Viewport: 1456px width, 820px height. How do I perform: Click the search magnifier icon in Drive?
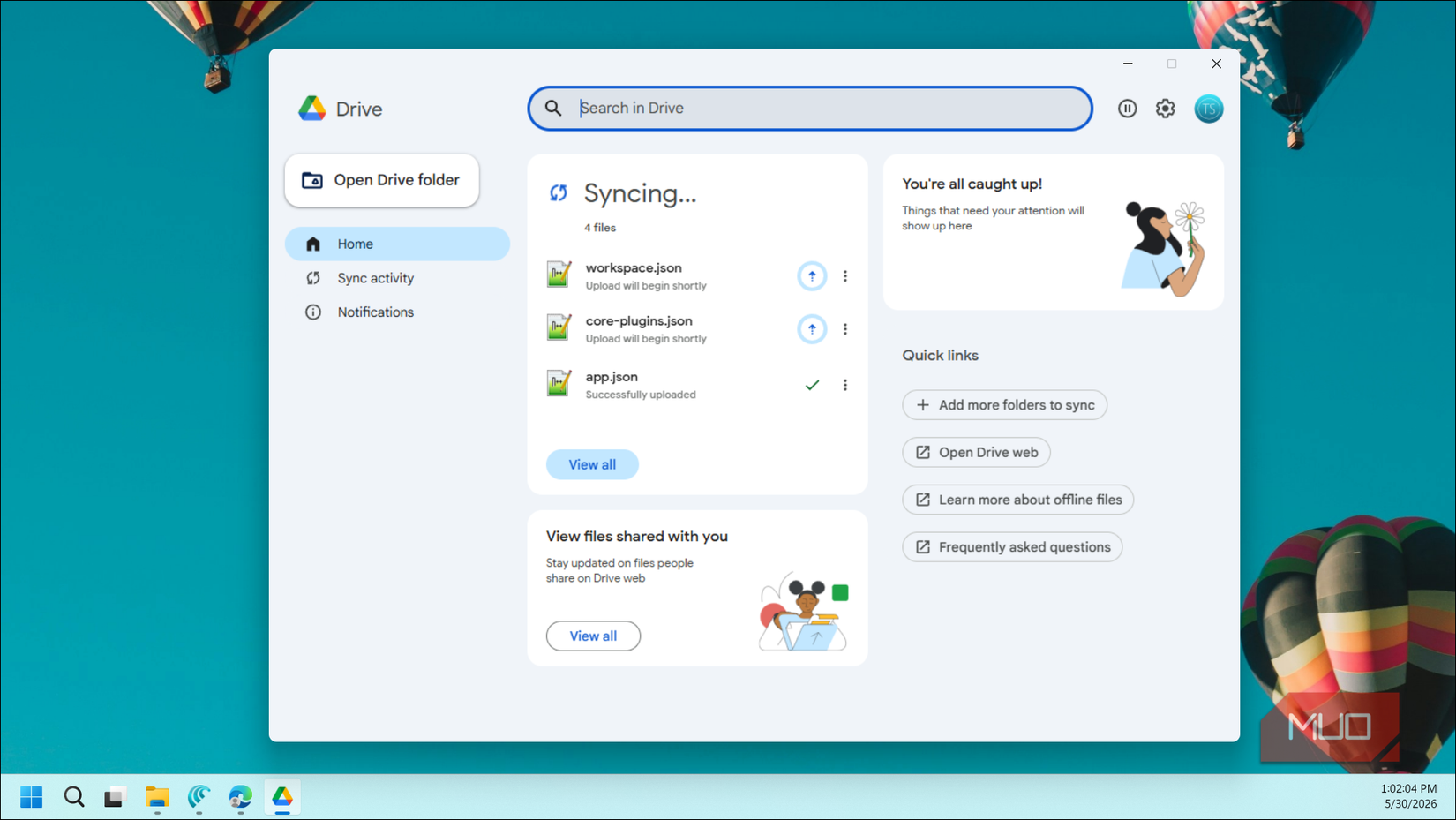point(553,108)
